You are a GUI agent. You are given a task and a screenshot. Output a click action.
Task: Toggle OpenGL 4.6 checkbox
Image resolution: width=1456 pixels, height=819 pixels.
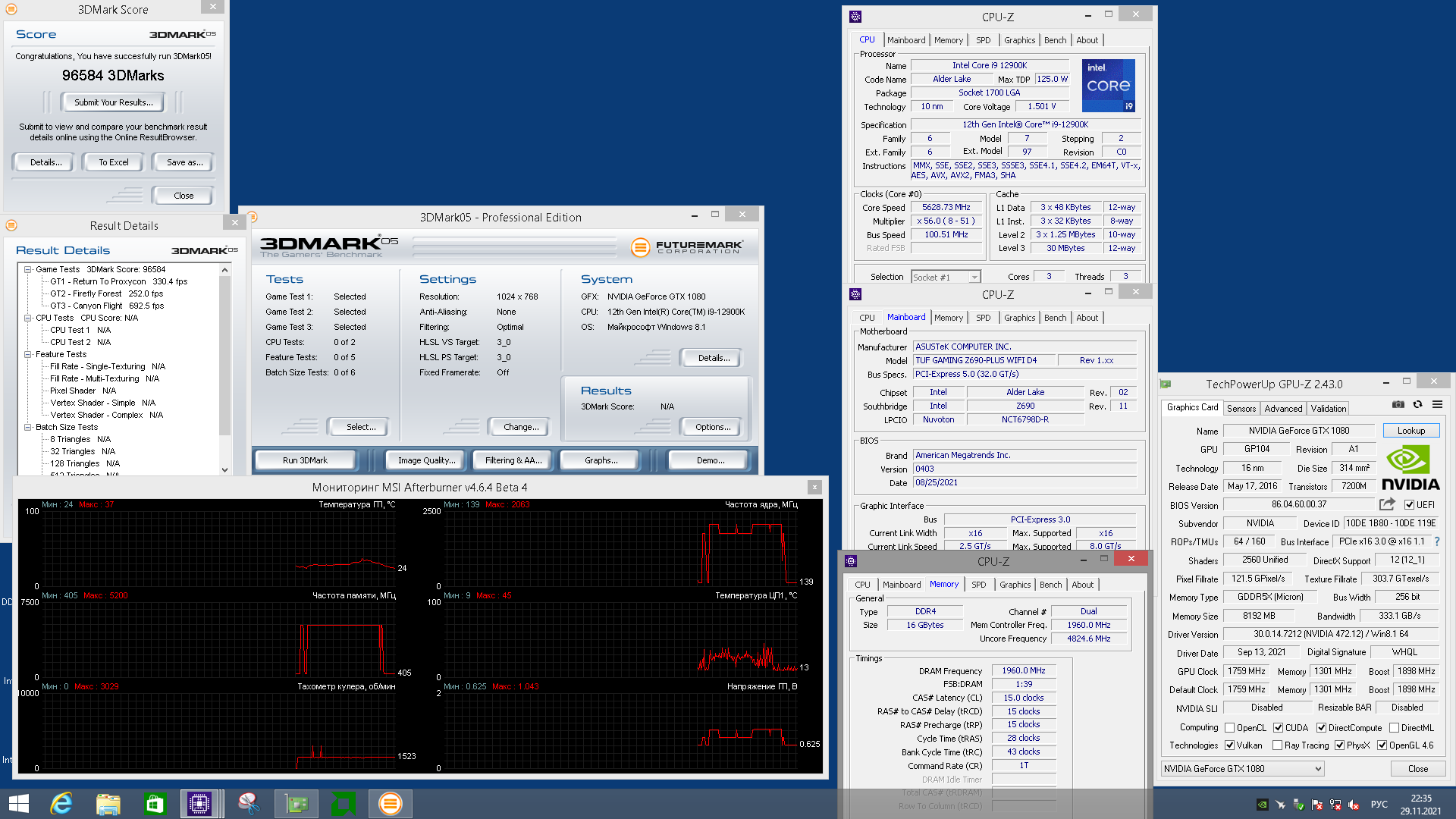(1382, 745)
